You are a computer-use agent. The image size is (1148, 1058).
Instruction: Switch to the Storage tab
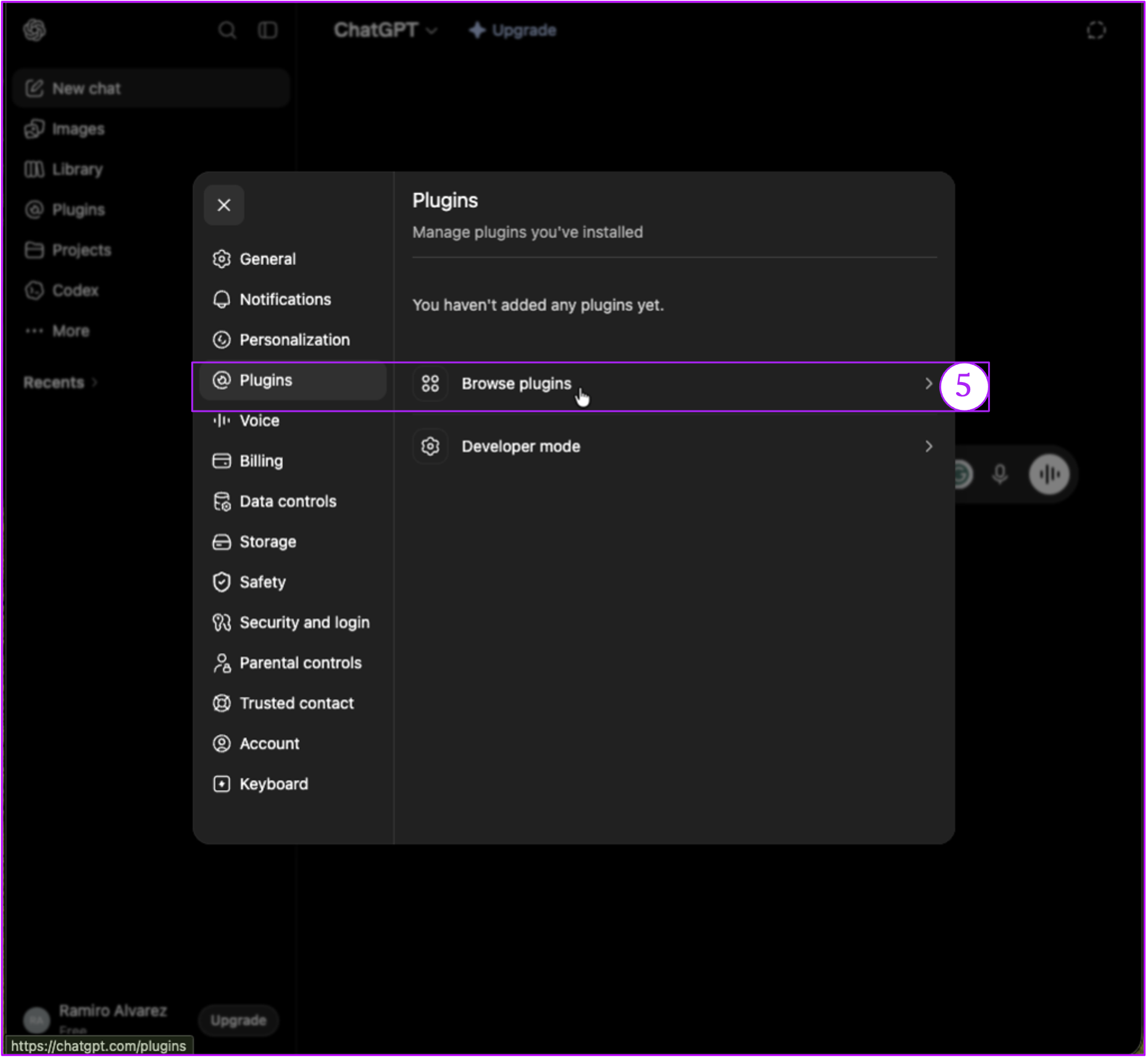click(x=294, y=542)
